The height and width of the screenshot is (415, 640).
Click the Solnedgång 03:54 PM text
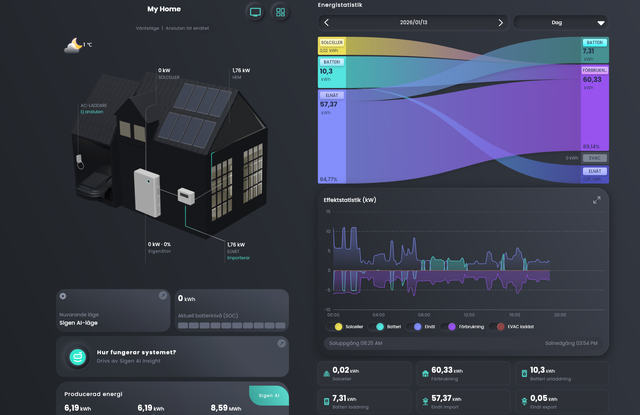pos(571,343)
